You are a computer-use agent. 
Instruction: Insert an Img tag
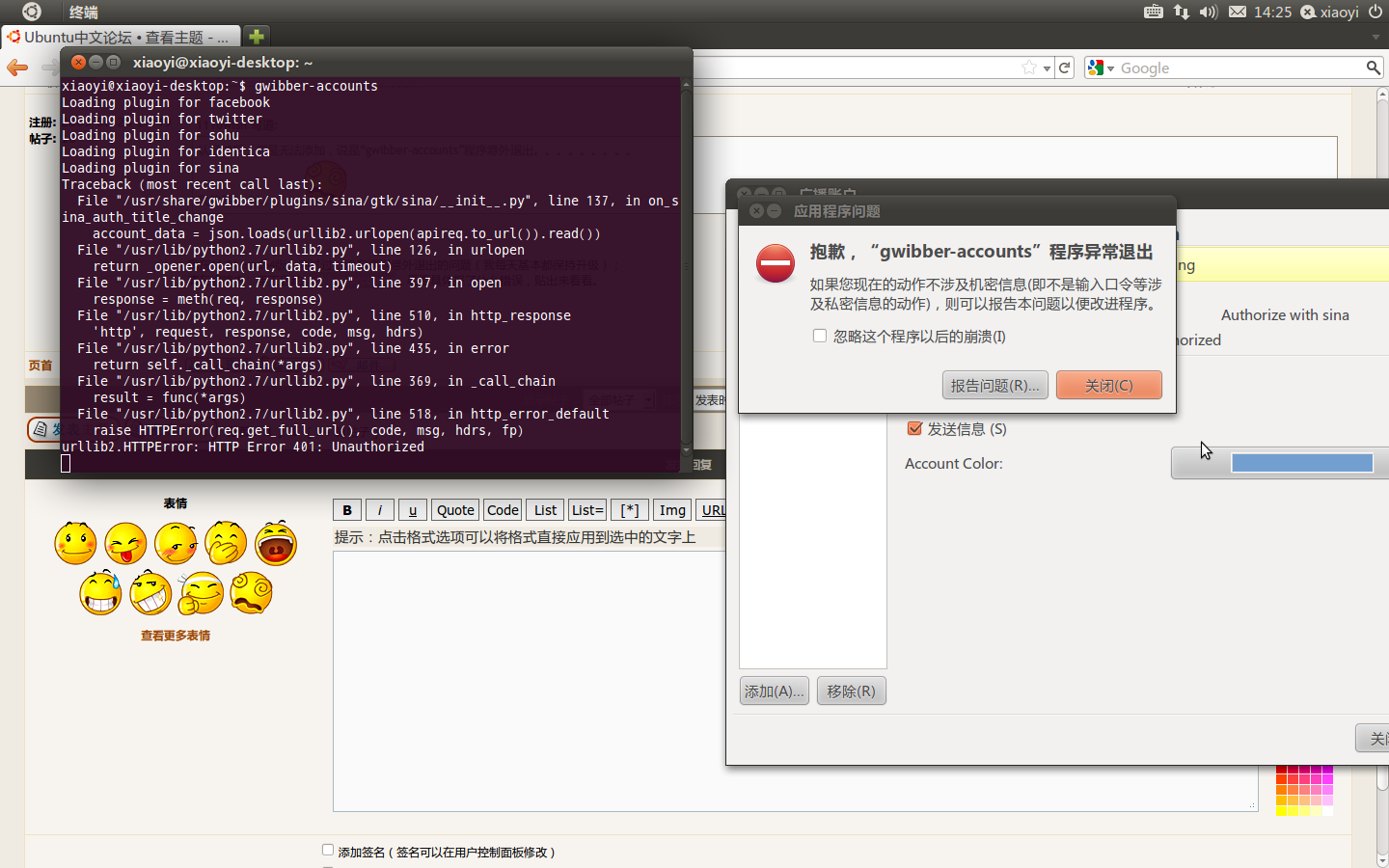(x=672, y=510)
